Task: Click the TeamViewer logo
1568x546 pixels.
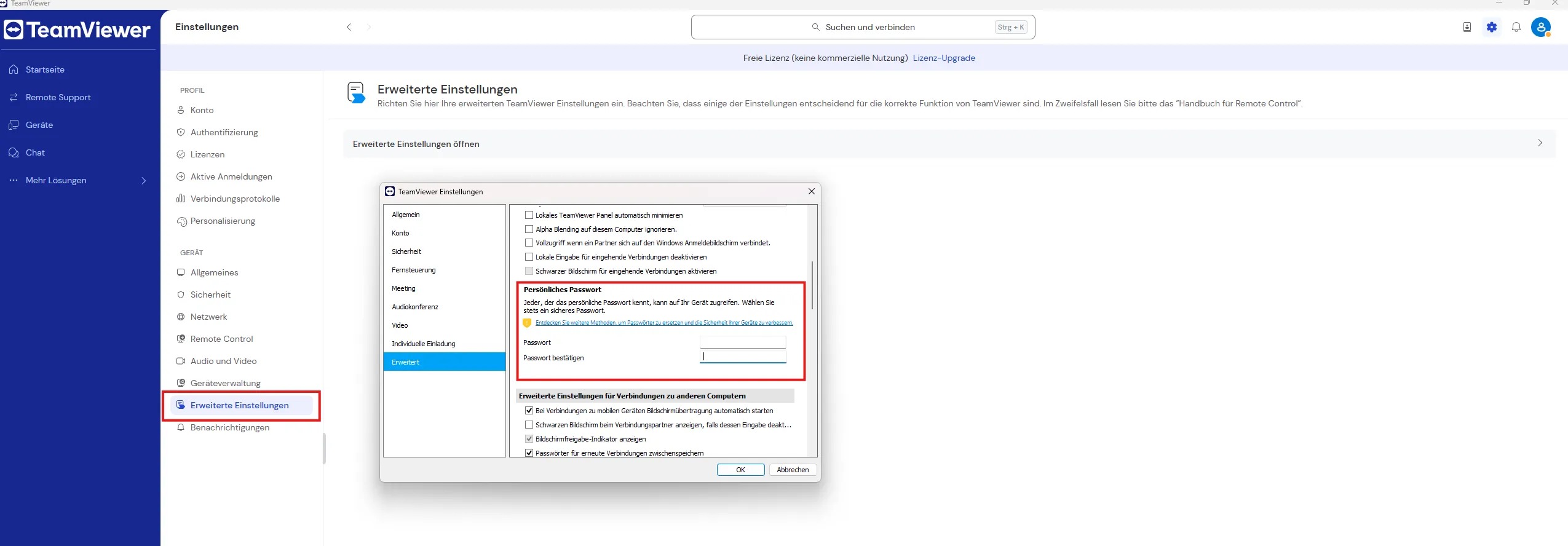Action: [77, 30]
